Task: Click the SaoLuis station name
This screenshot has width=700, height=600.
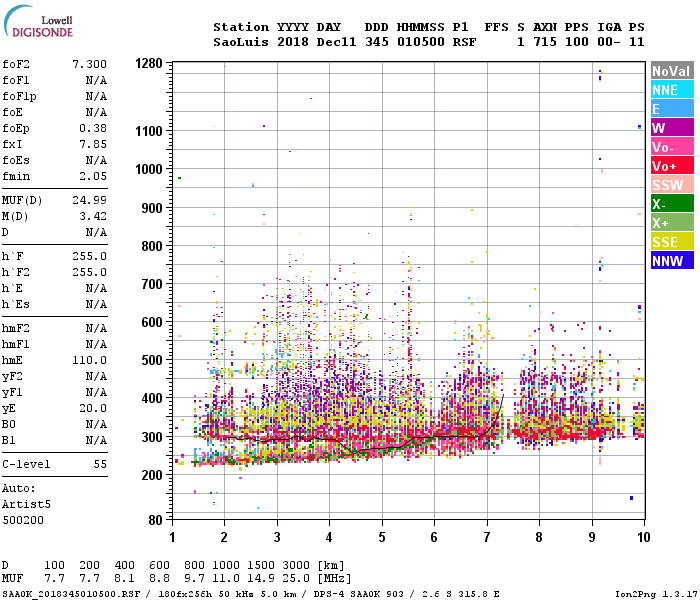Action: (x=241, y=42)
